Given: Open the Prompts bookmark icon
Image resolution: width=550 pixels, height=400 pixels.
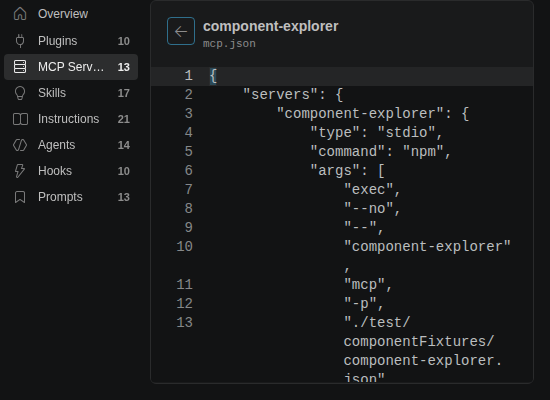Looking at the screenshot, I should (20, 197).
